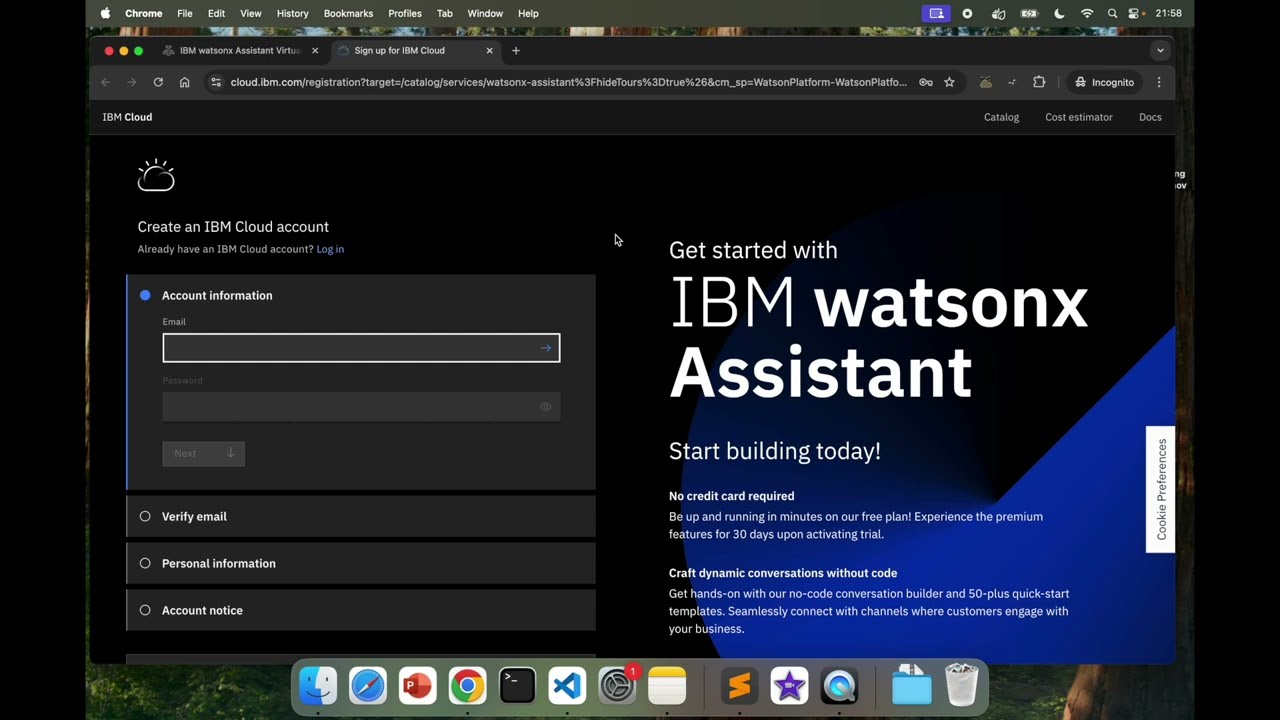1280x720 pixels.
Task: Open the Catalog link
Action: pos(1001,117)
